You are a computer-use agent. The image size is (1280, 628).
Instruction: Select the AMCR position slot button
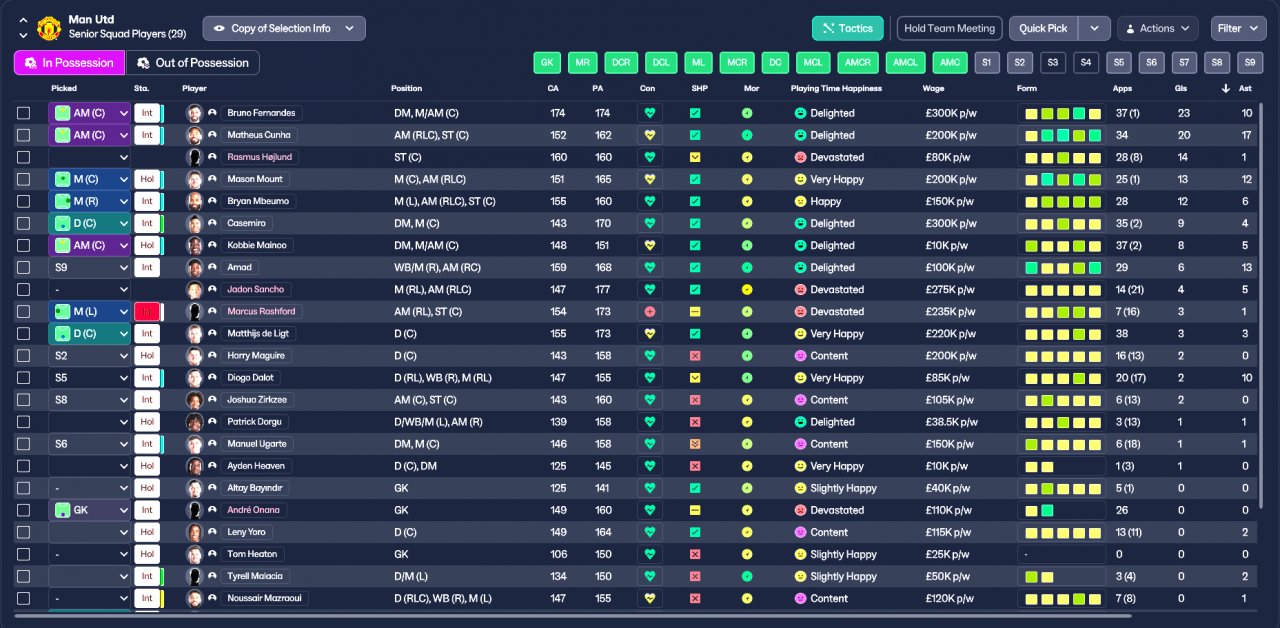tap(859, 63)
